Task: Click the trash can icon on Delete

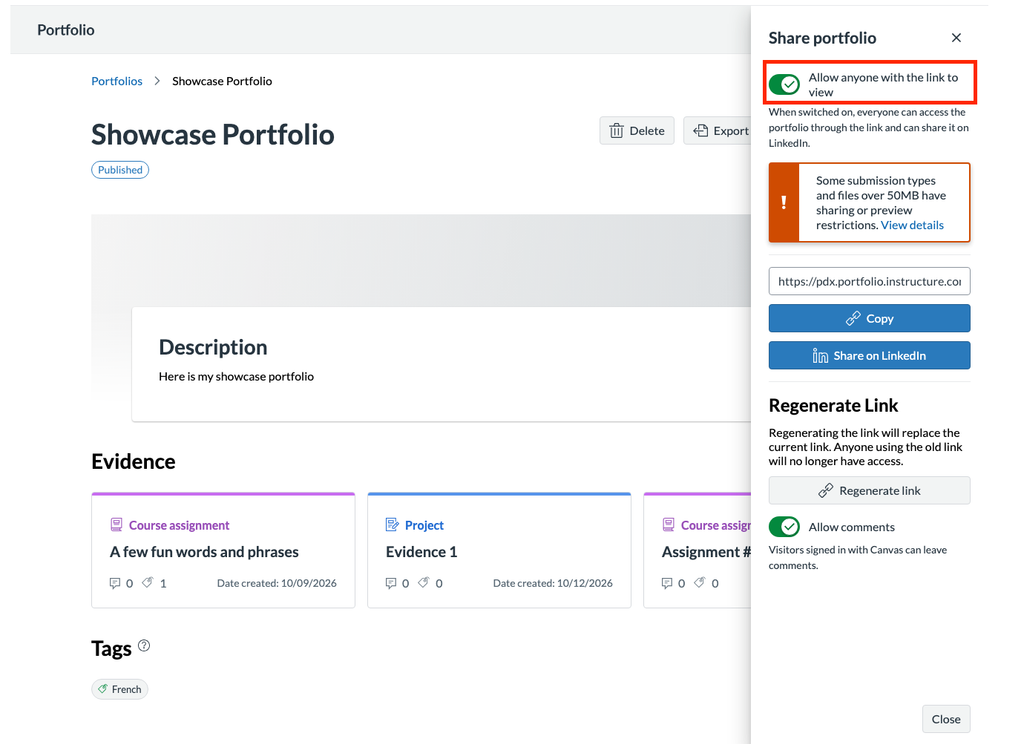Action: [x=616, y=131]
